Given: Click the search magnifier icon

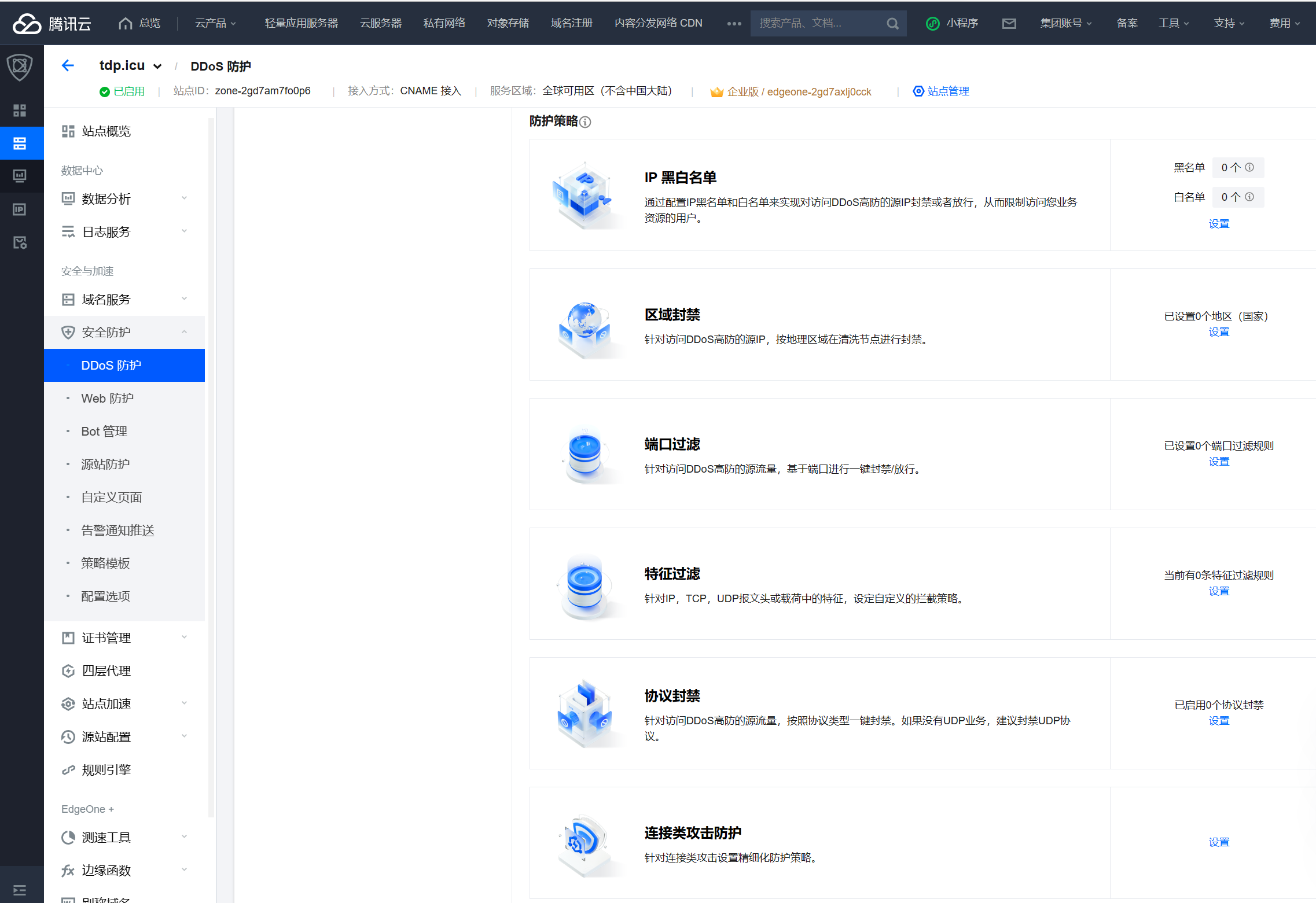Looking at the screenshot, I should pyautogui.click(x=892, y=23).
